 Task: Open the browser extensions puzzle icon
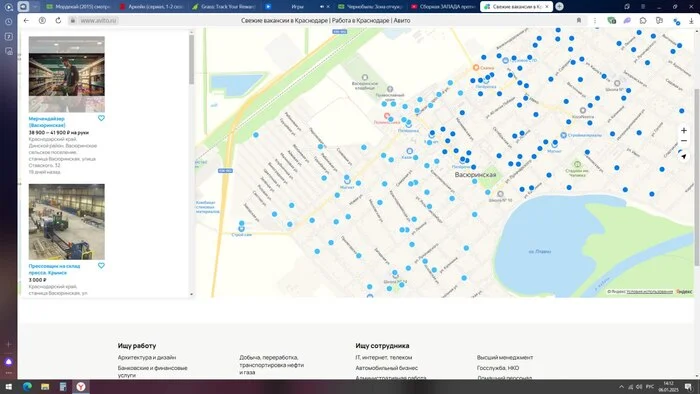[643, 21]
